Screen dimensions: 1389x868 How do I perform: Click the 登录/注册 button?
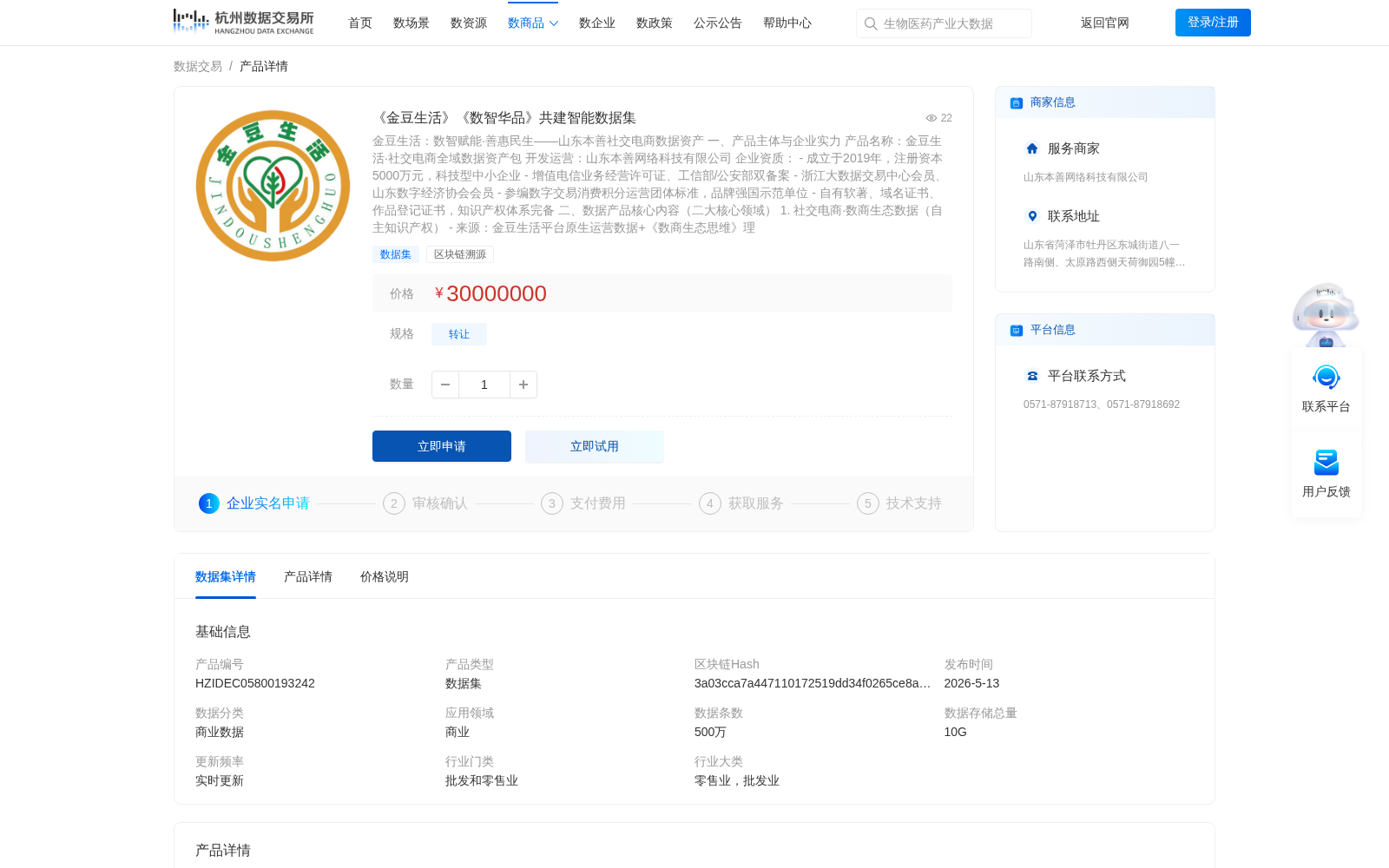1213,23
